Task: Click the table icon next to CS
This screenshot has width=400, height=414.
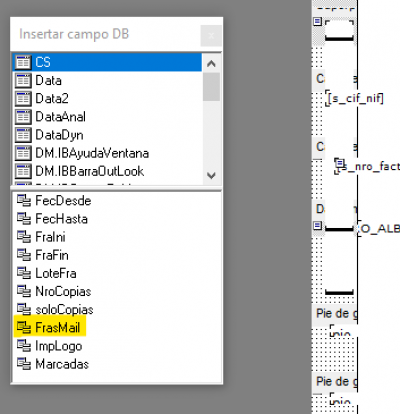Action: (23, 62)
